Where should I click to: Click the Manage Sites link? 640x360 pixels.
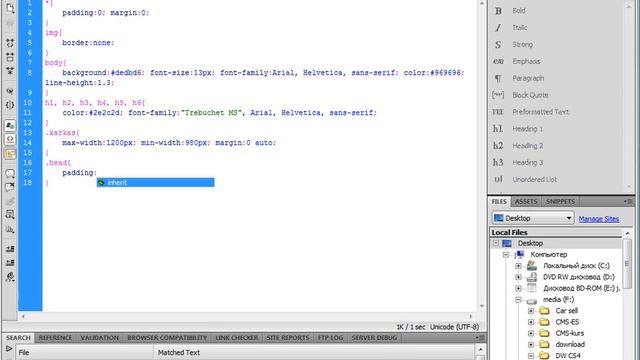[x=598, y=219]
